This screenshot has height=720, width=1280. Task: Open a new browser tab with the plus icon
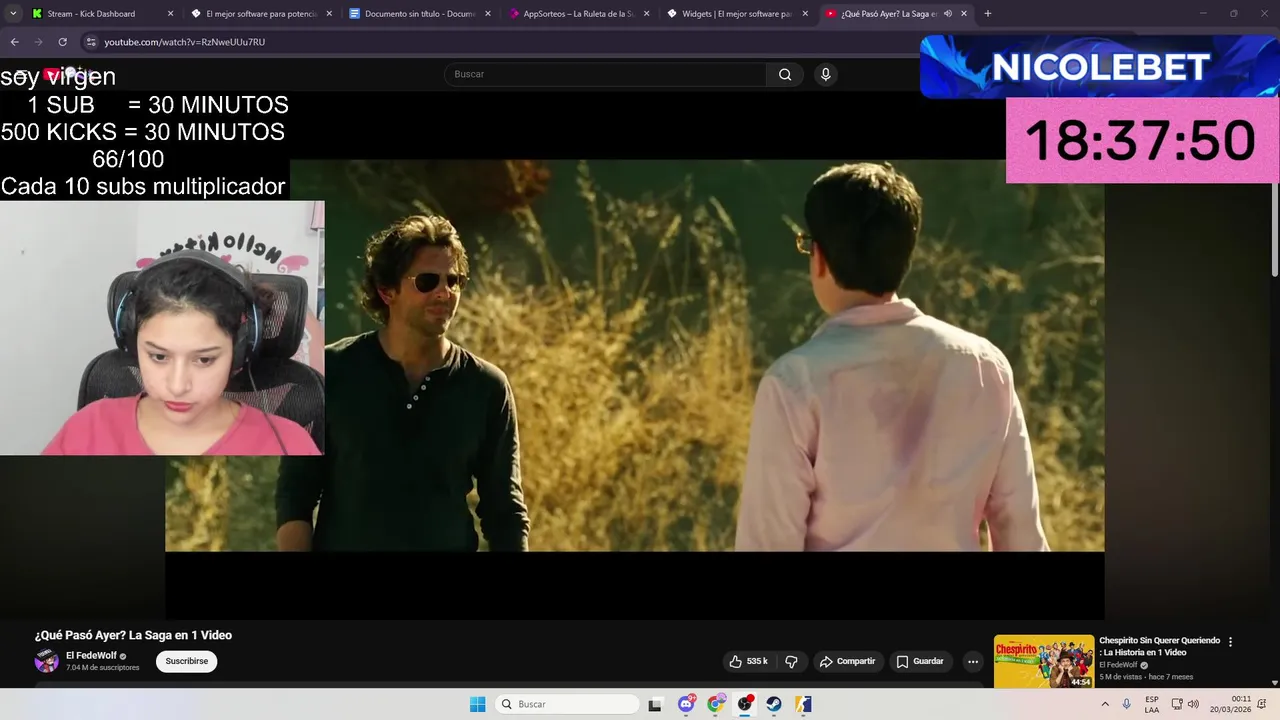988,13
